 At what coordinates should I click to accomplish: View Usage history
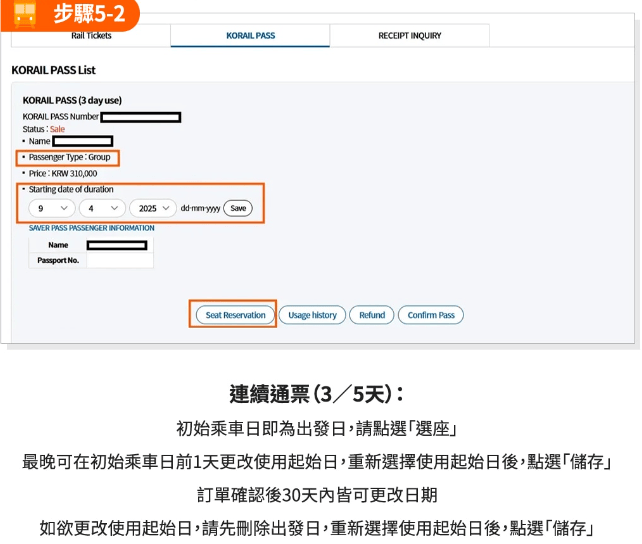pos(312,315)
